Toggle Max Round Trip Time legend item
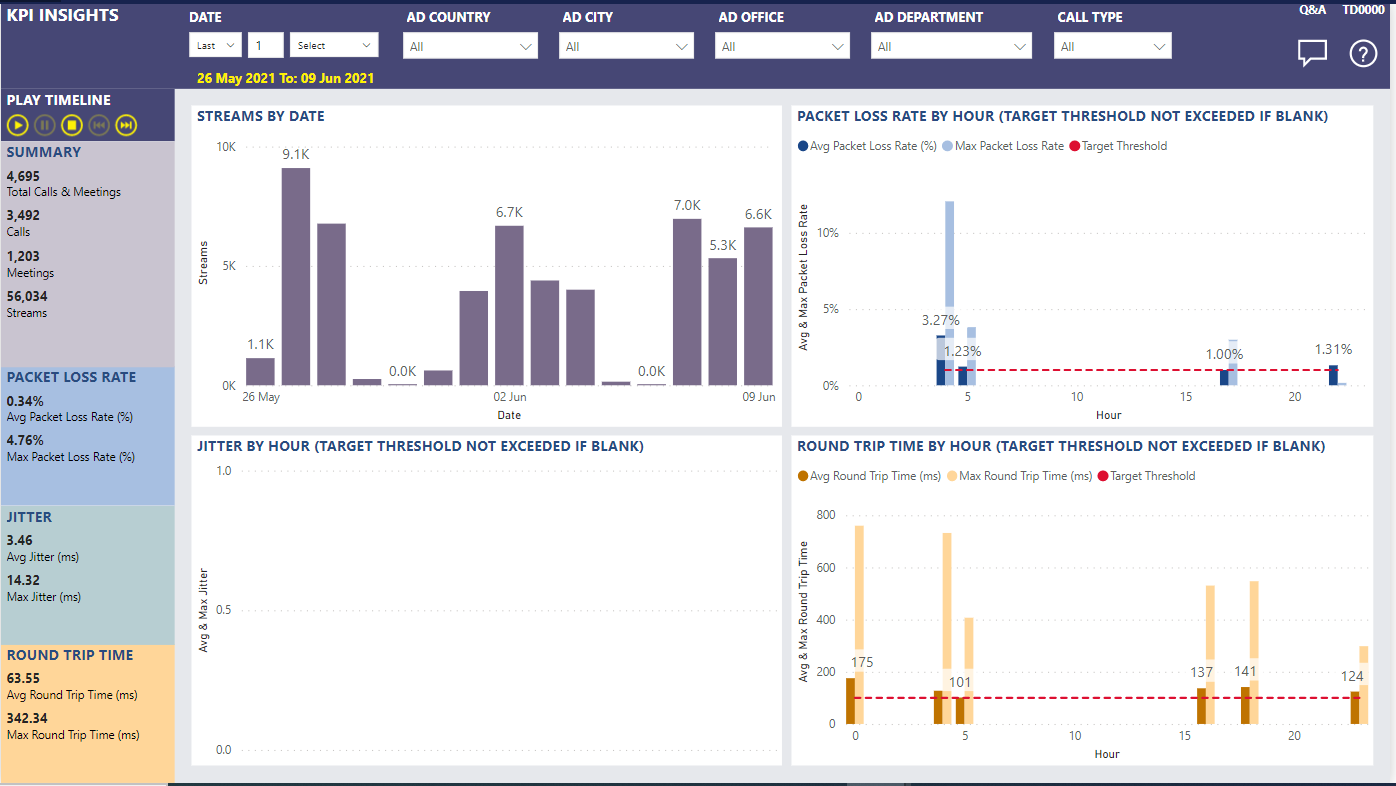The height and width of the screenshot is (786, 1396). coord(1019,476)
